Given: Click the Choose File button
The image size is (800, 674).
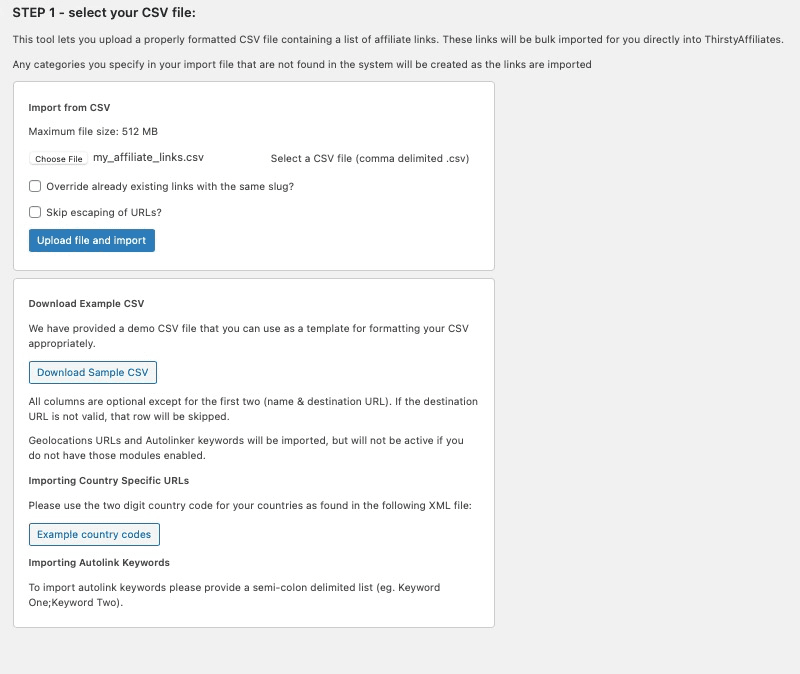Looking at the screenshot, I should click(59, 159).
